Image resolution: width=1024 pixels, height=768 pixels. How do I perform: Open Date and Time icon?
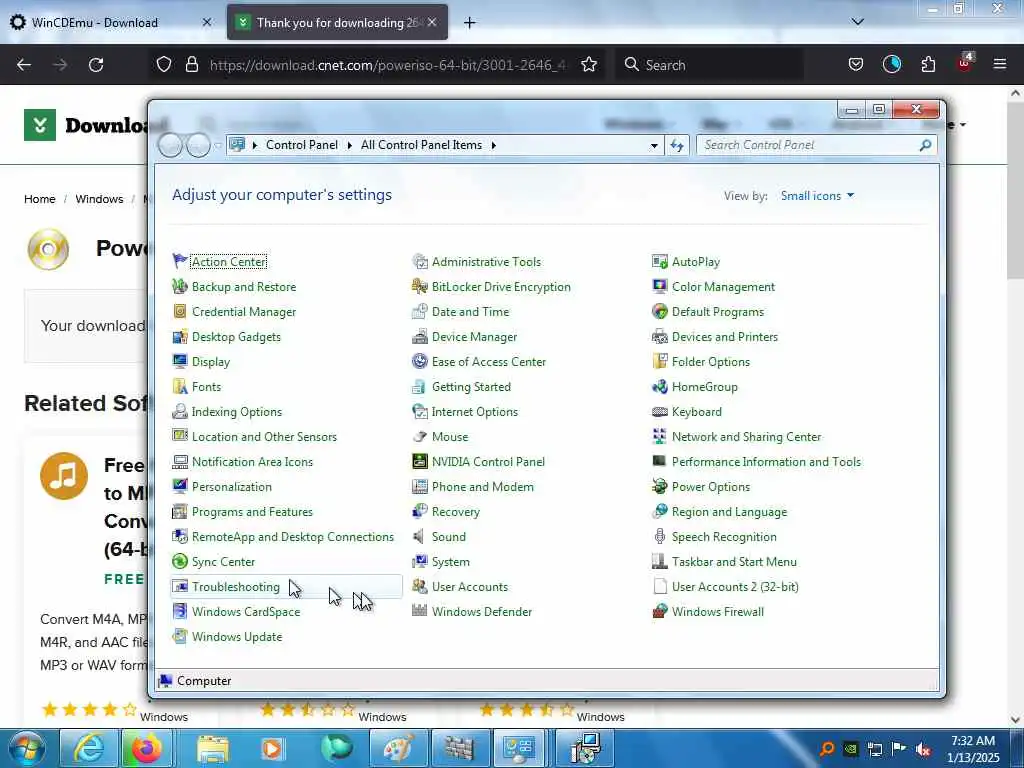(x=420, y=312)
